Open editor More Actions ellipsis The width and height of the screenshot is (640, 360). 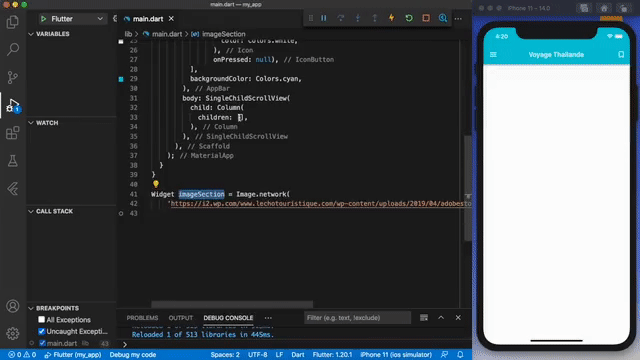pos(458,18)
